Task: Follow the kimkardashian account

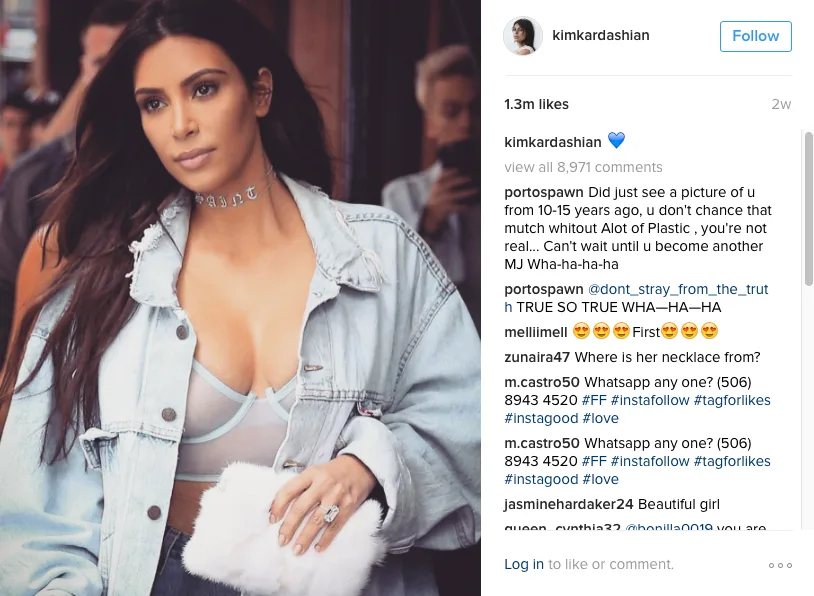Action: pyautogui.click(x=755, y=36)
